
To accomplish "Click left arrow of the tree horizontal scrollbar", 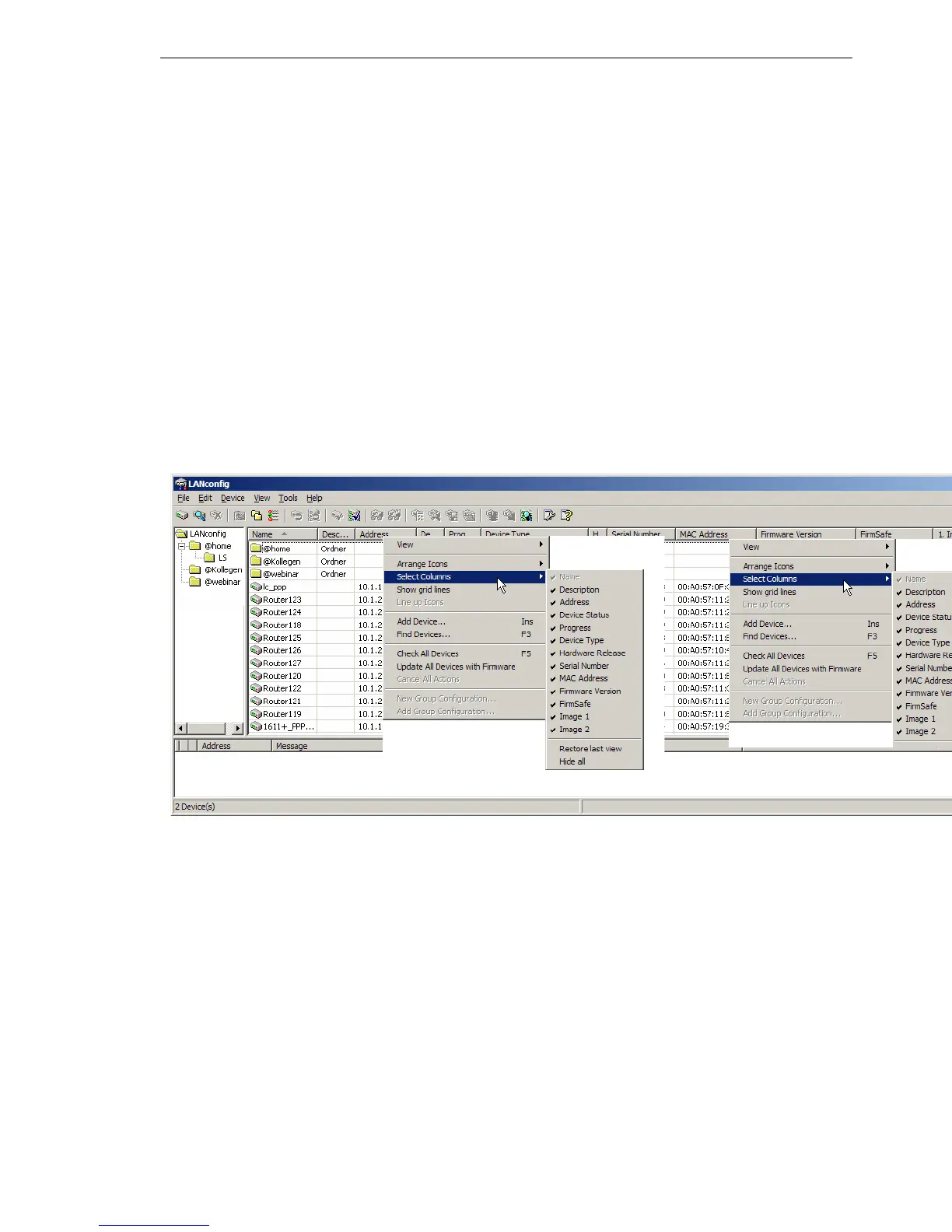I will [181, 728].
